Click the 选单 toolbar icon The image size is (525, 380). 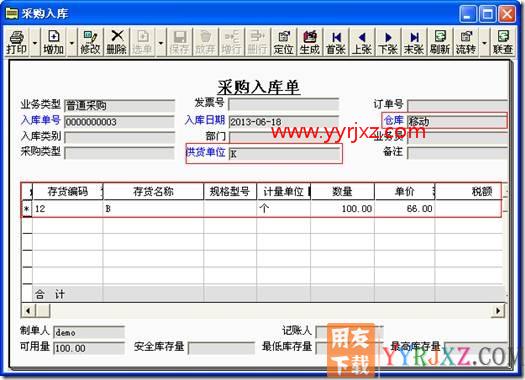tap(142, 42)
